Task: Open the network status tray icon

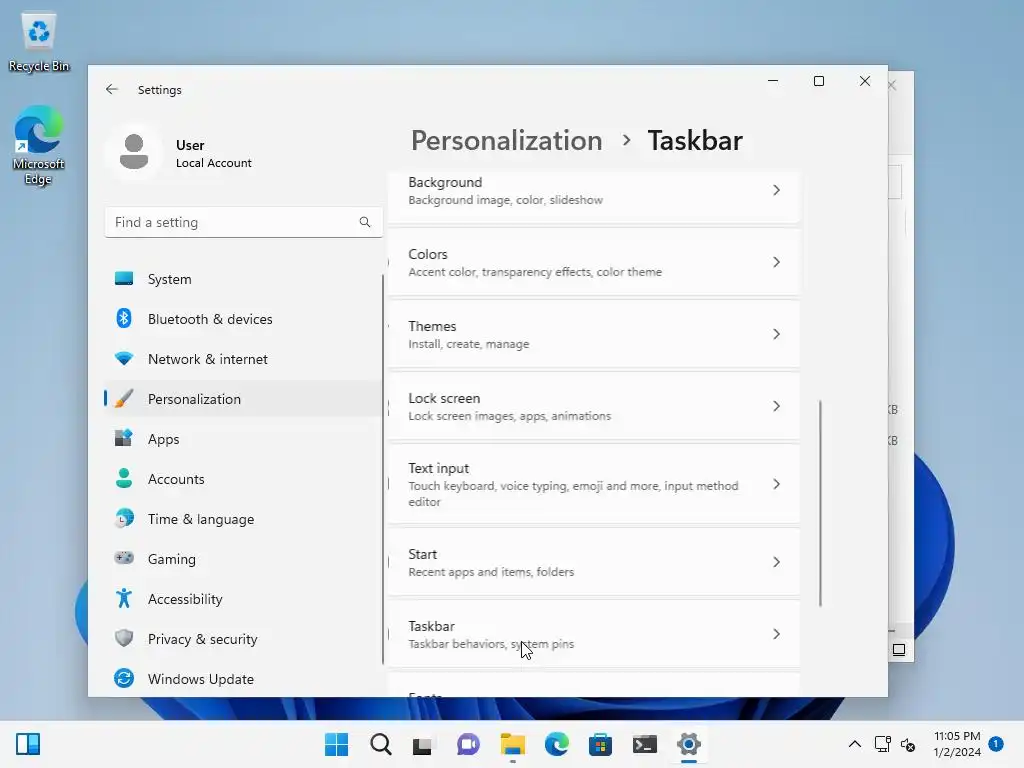Action: click(x=883, y=744)
